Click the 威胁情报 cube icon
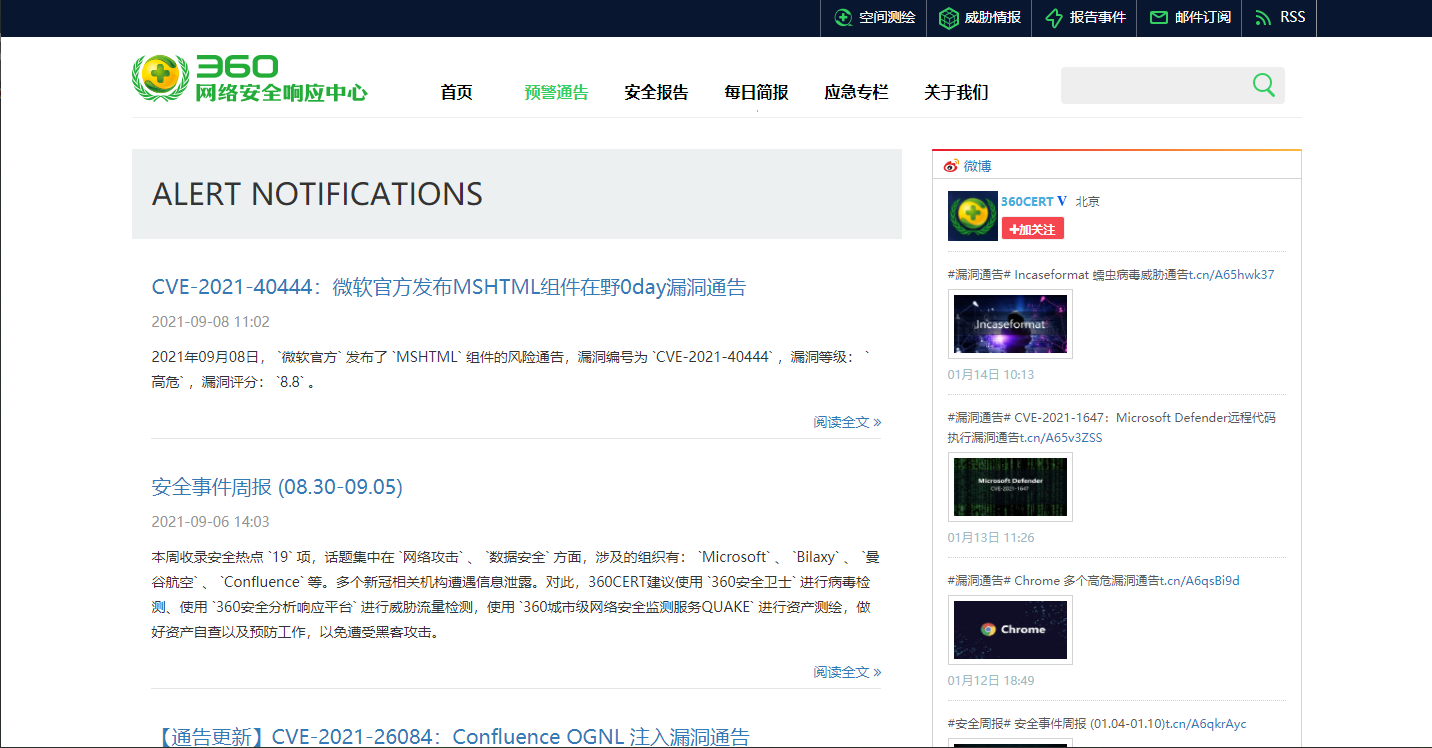Screen dimensions: 1432x748 (948, 17)
